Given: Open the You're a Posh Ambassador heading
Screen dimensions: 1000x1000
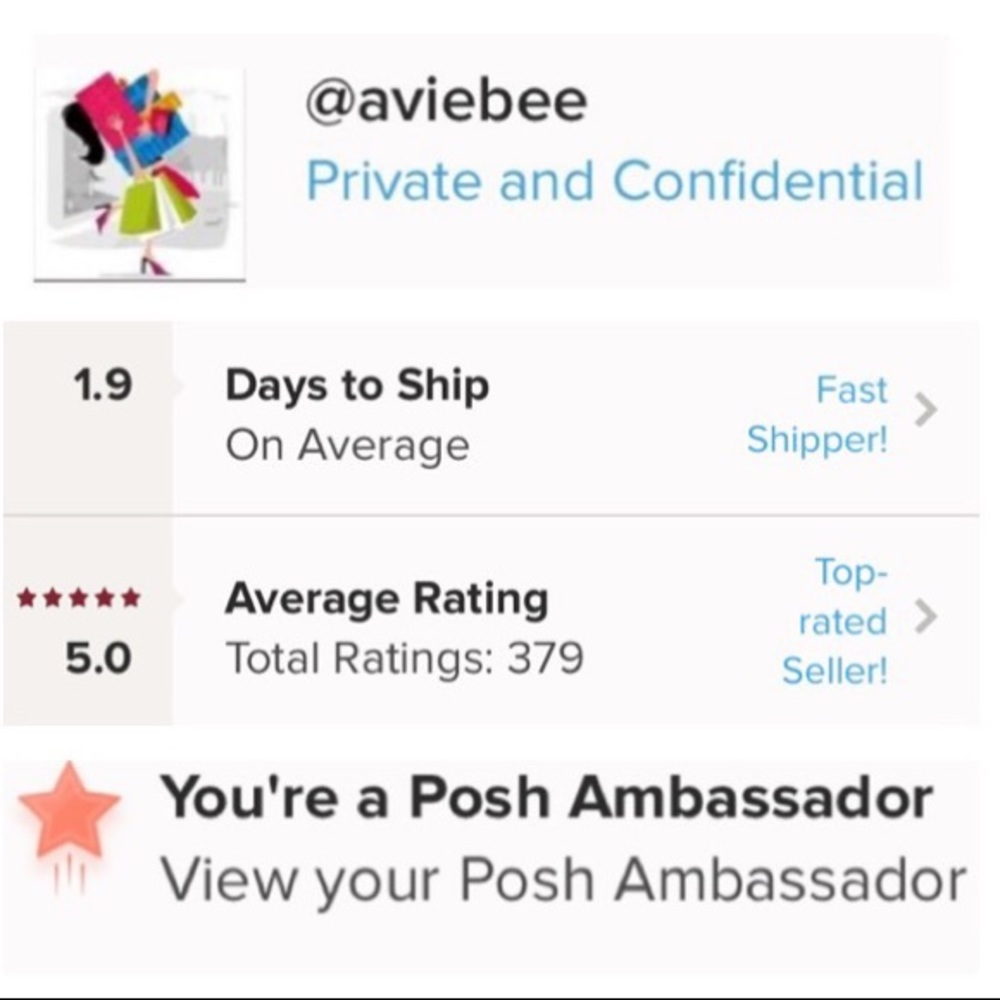Looking at the screenshot, I should coord(547,798).
